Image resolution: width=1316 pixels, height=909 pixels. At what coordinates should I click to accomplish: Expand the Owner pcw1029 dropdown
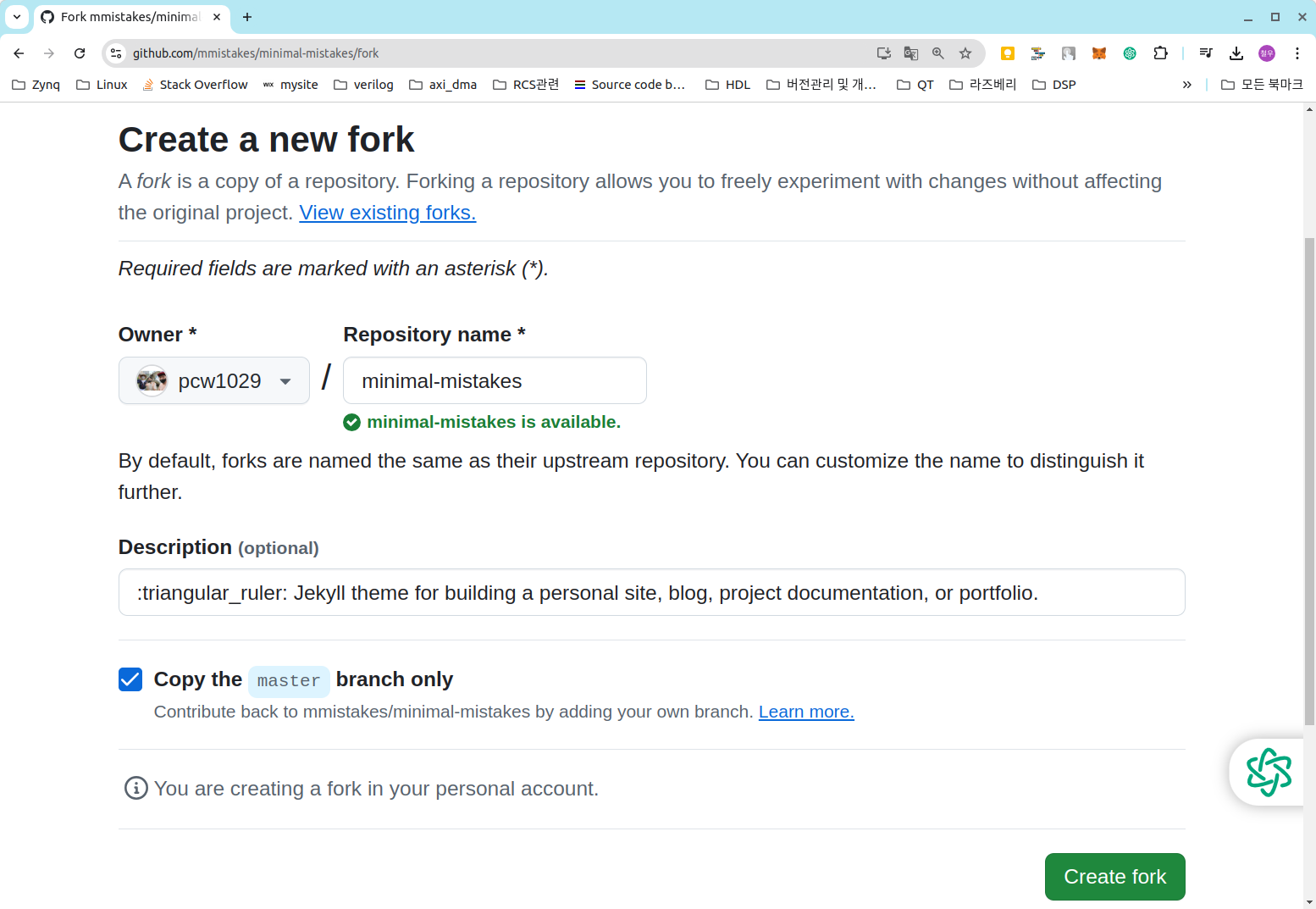click(x=214, y=381)
